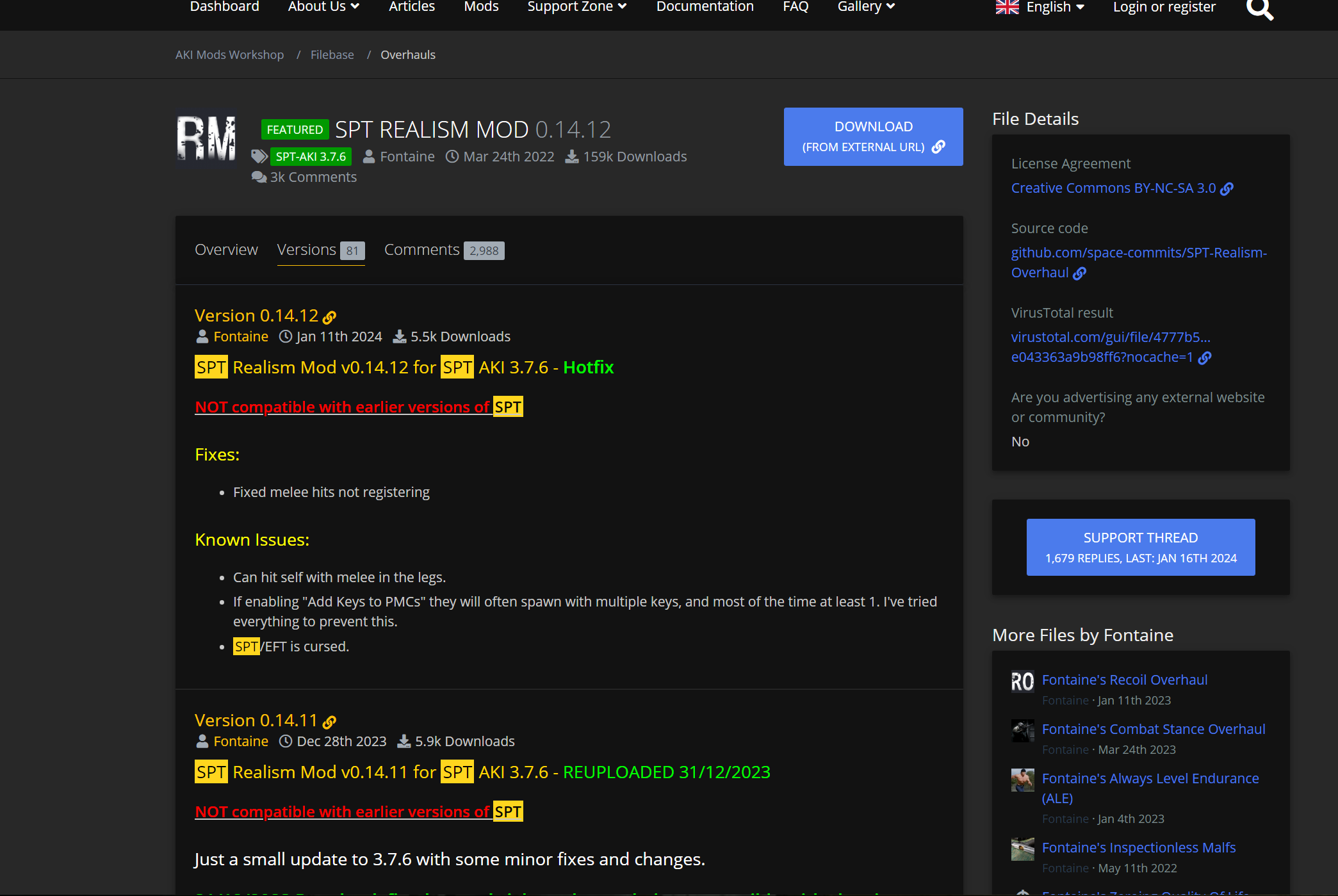Screen dimensions: 1338x896
Task: Click the Fontaine's Inspectionless Malfs thumbnail icon
Action: pos(1022,849)
